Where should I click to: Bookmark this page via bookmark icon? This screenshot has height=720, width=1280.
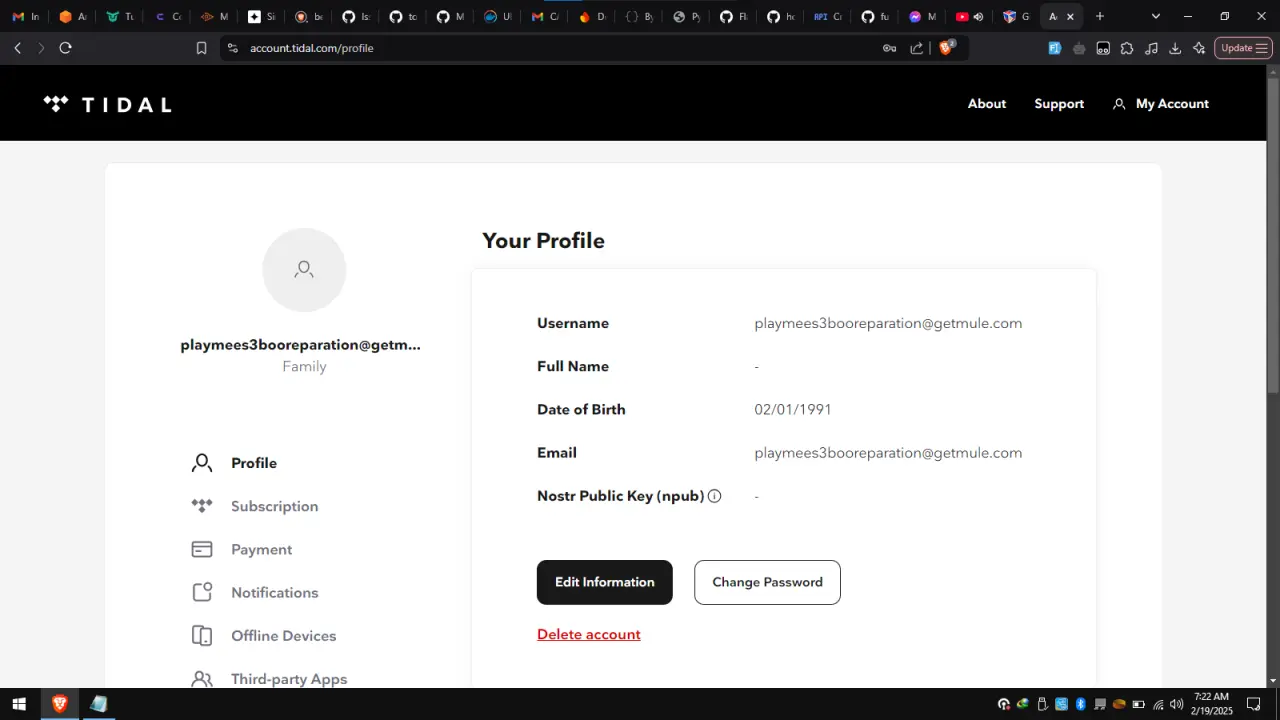201,48
